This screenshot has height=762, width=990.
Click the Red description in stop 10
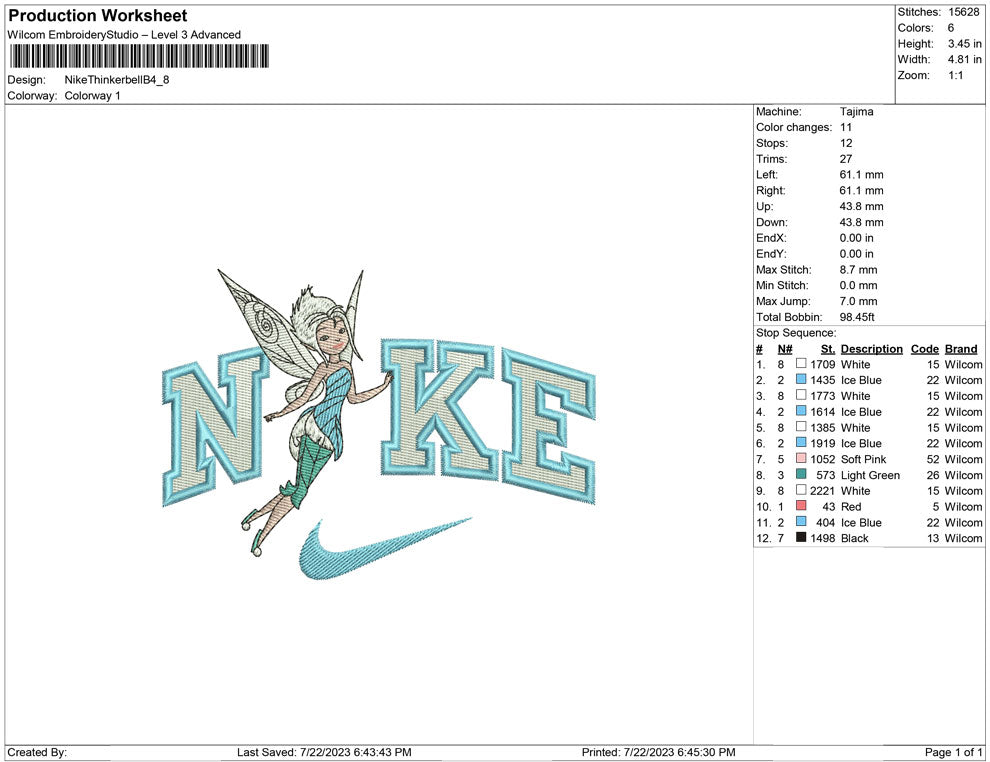850,507
